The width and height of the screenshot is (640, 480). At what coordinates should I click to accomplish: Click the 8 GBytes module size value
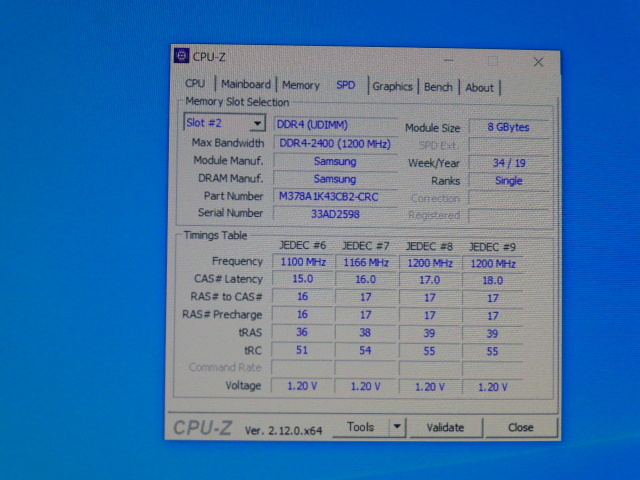pos(508,127)
